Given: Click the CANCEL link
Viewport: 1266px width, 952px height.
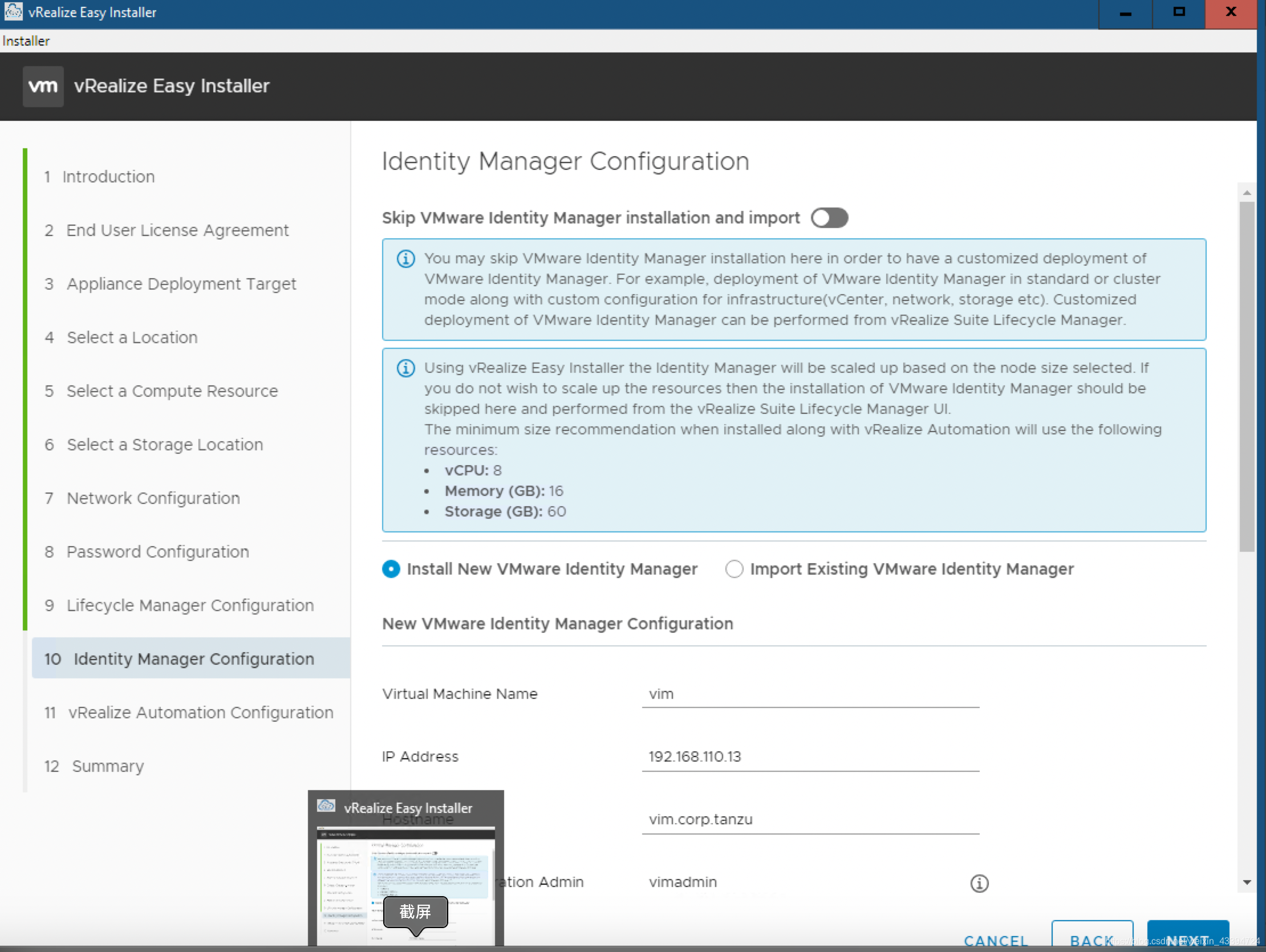Looking at the screenshot, I should 995,940.
